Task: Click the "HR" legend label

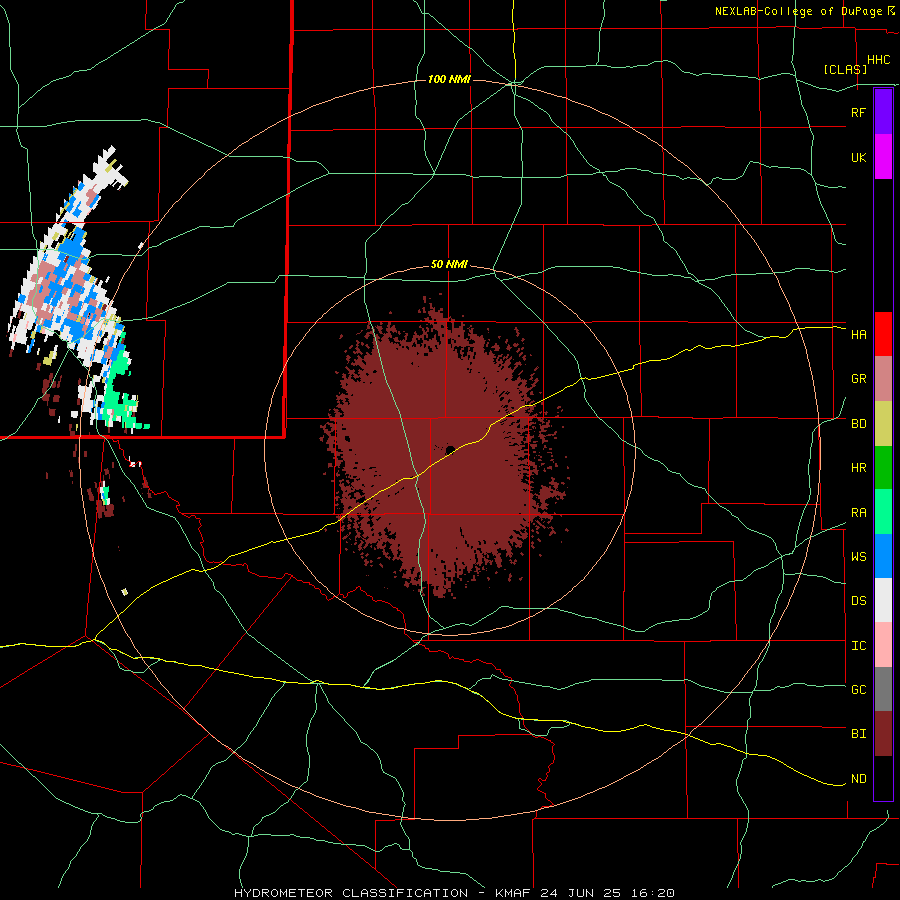Action: [x=858, y=468]
